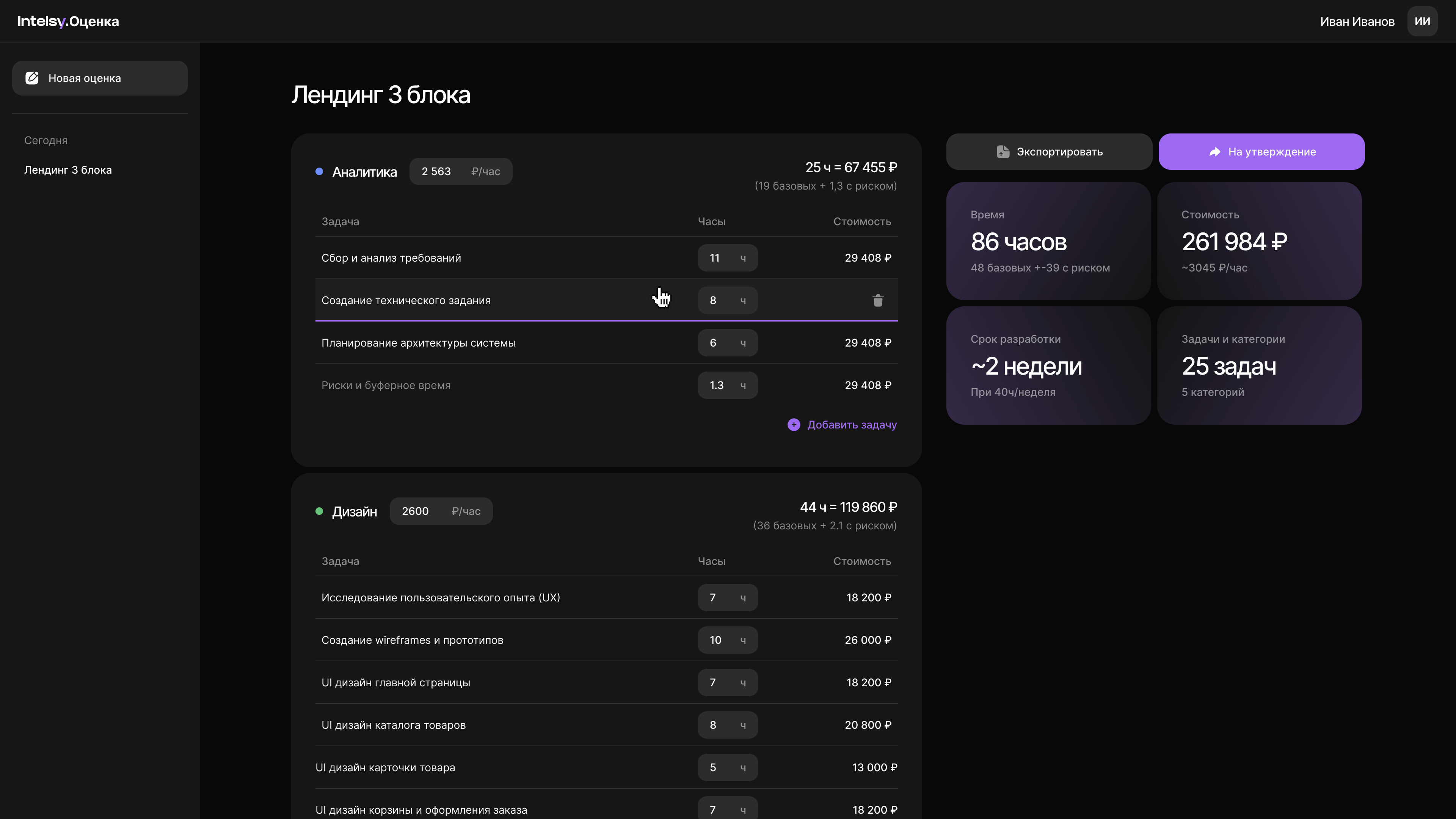Click the plus icon next to Добавить задачу
The height and width of the screenshot is (819, 1456).
[x=794, y=425]
